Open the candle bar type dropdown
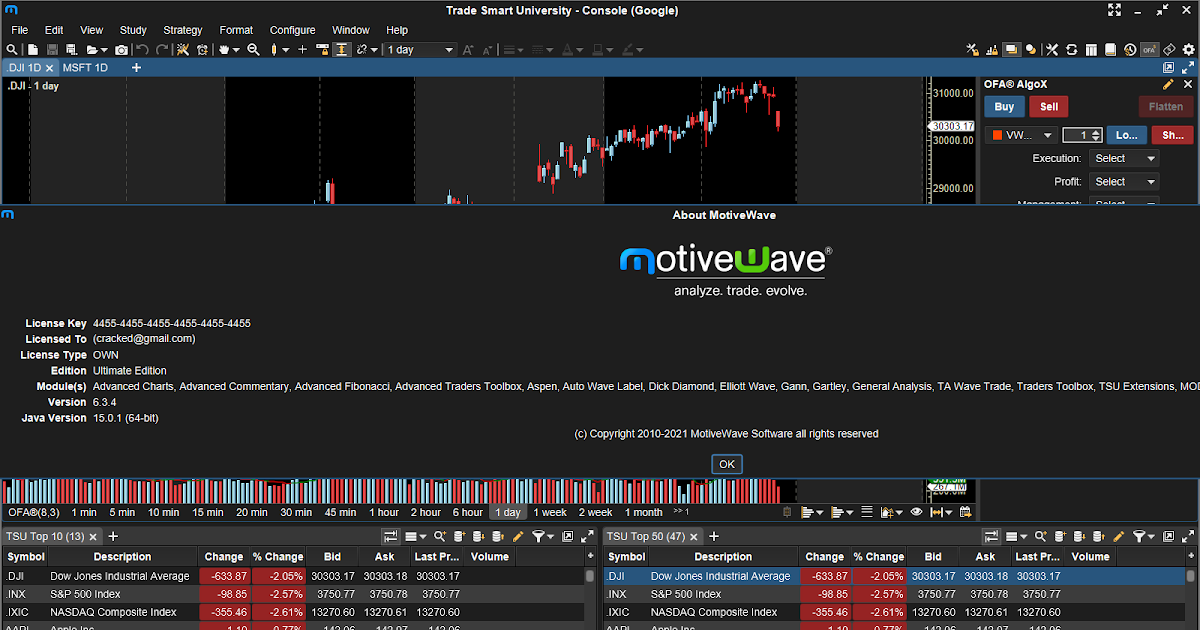 [285, 49]
